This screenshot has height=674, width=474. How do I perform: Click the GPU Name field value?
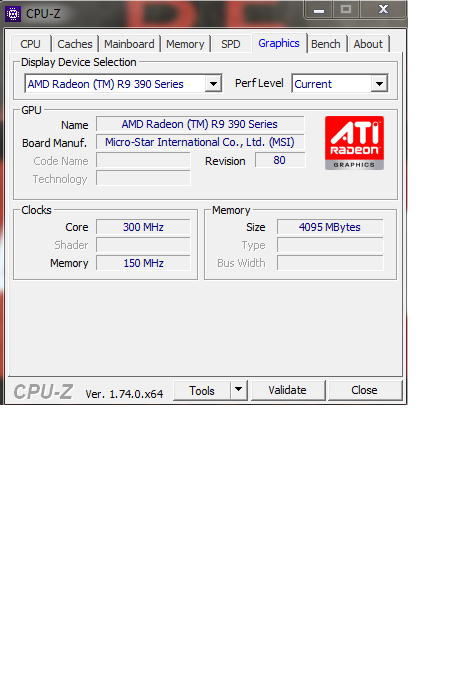pos(200,124)
